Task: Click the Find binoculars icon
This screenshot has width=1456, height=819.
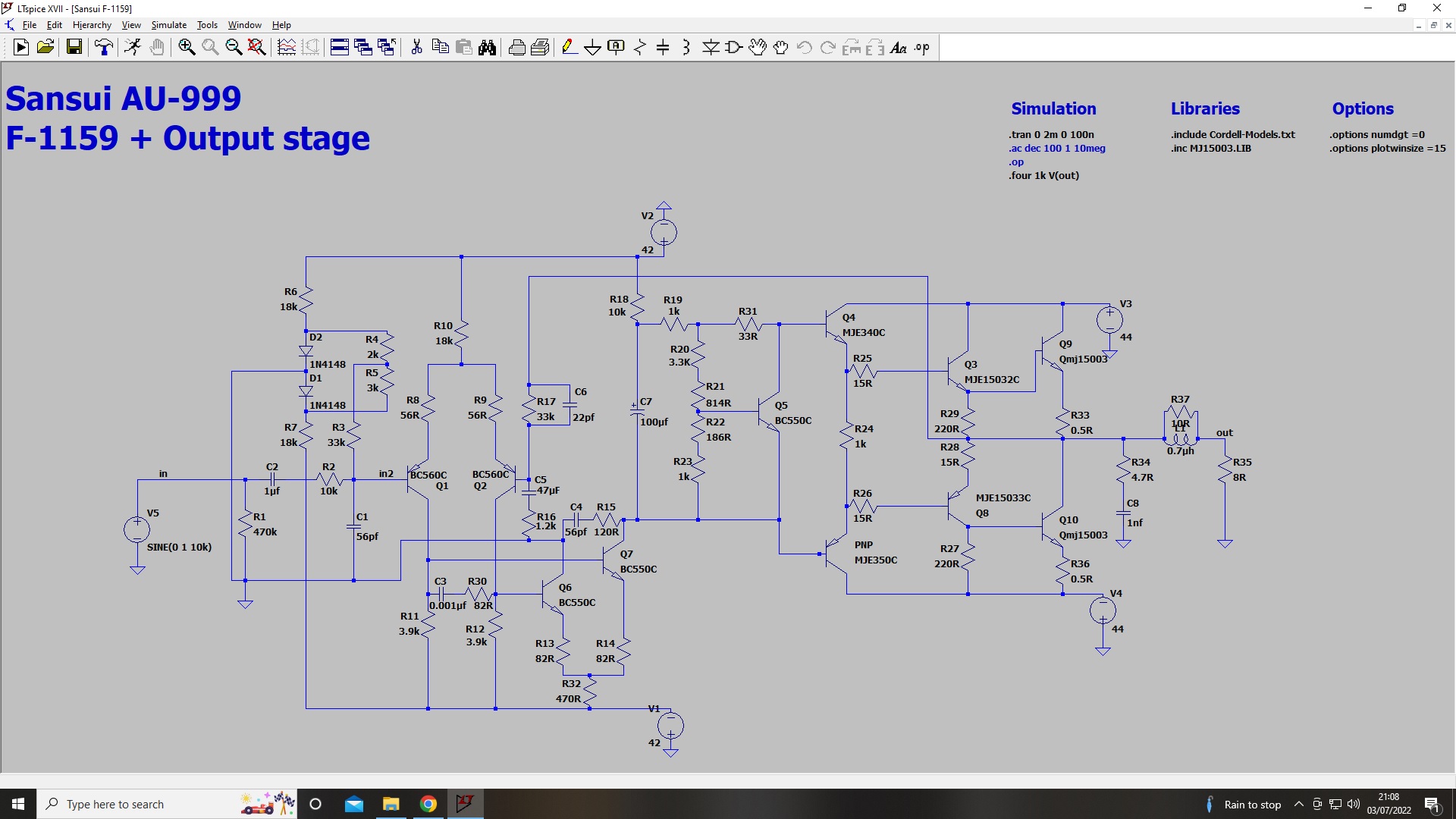Action: click(487, 48)
